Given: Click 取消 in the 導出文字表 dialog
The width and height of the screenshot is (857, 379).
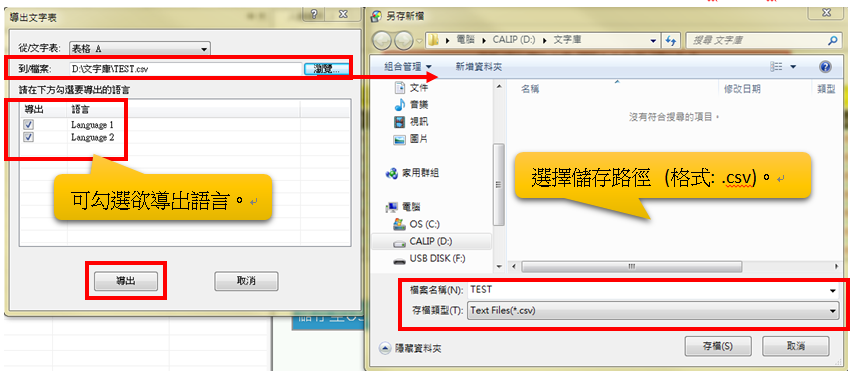Looking at the screenshot, I should (x=246, y=281).
